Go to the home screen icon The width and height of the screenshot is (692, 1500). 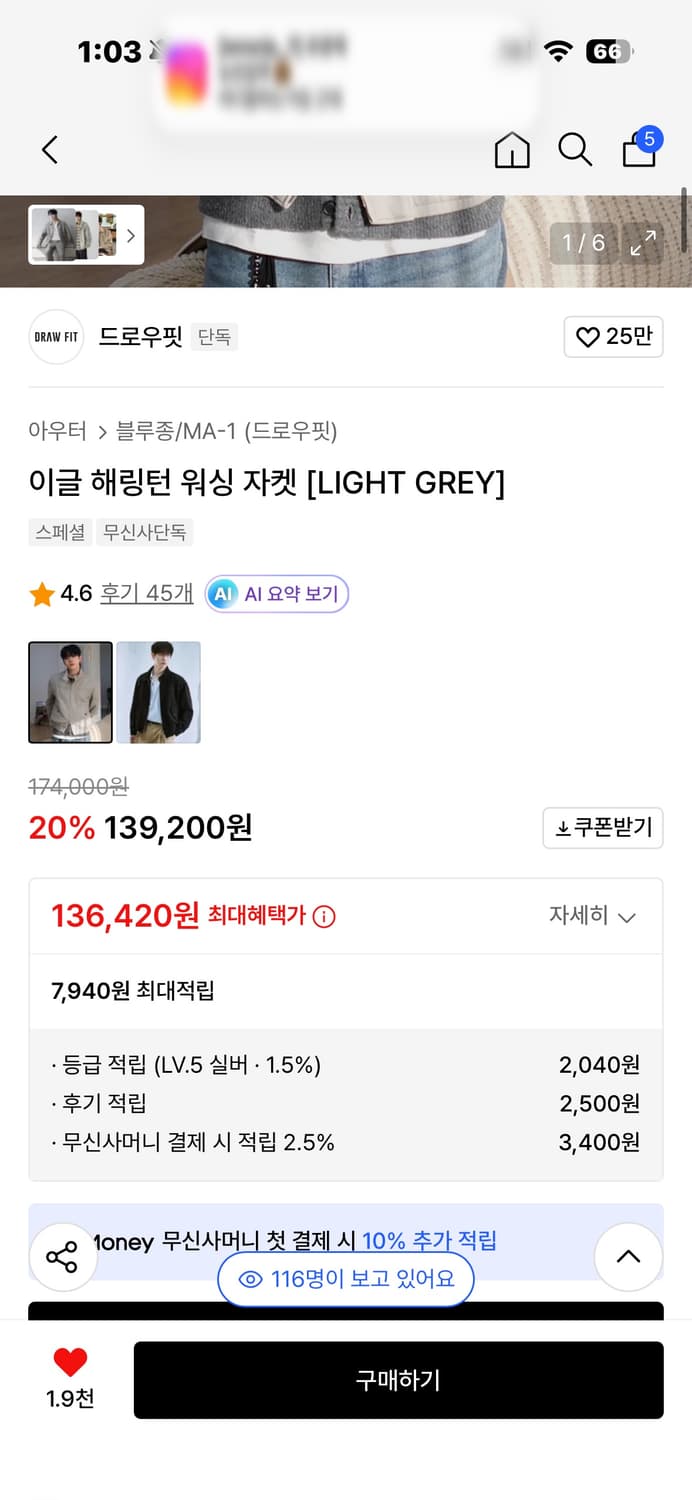[x=512, y=152]
